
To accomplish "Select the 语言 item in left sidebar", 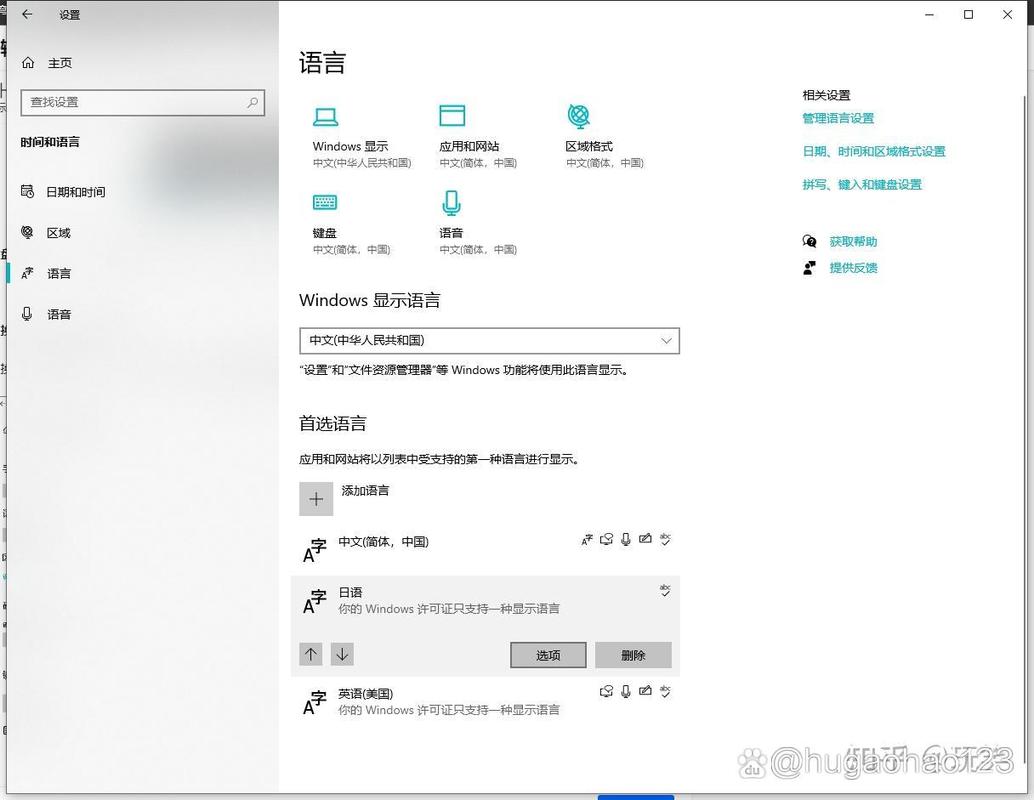I will [x=58, y=273].
